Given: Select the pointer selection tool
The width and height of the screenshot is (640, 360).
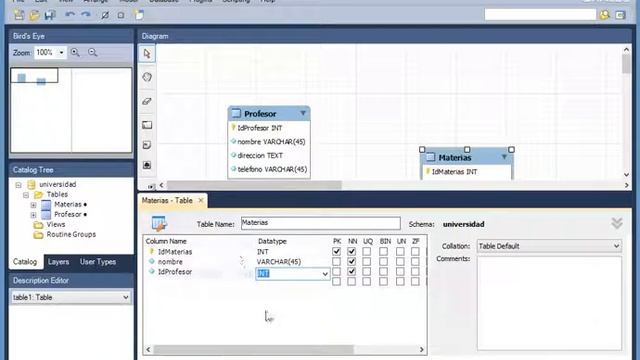Looking at the screenshot, I should coord(147,53).
